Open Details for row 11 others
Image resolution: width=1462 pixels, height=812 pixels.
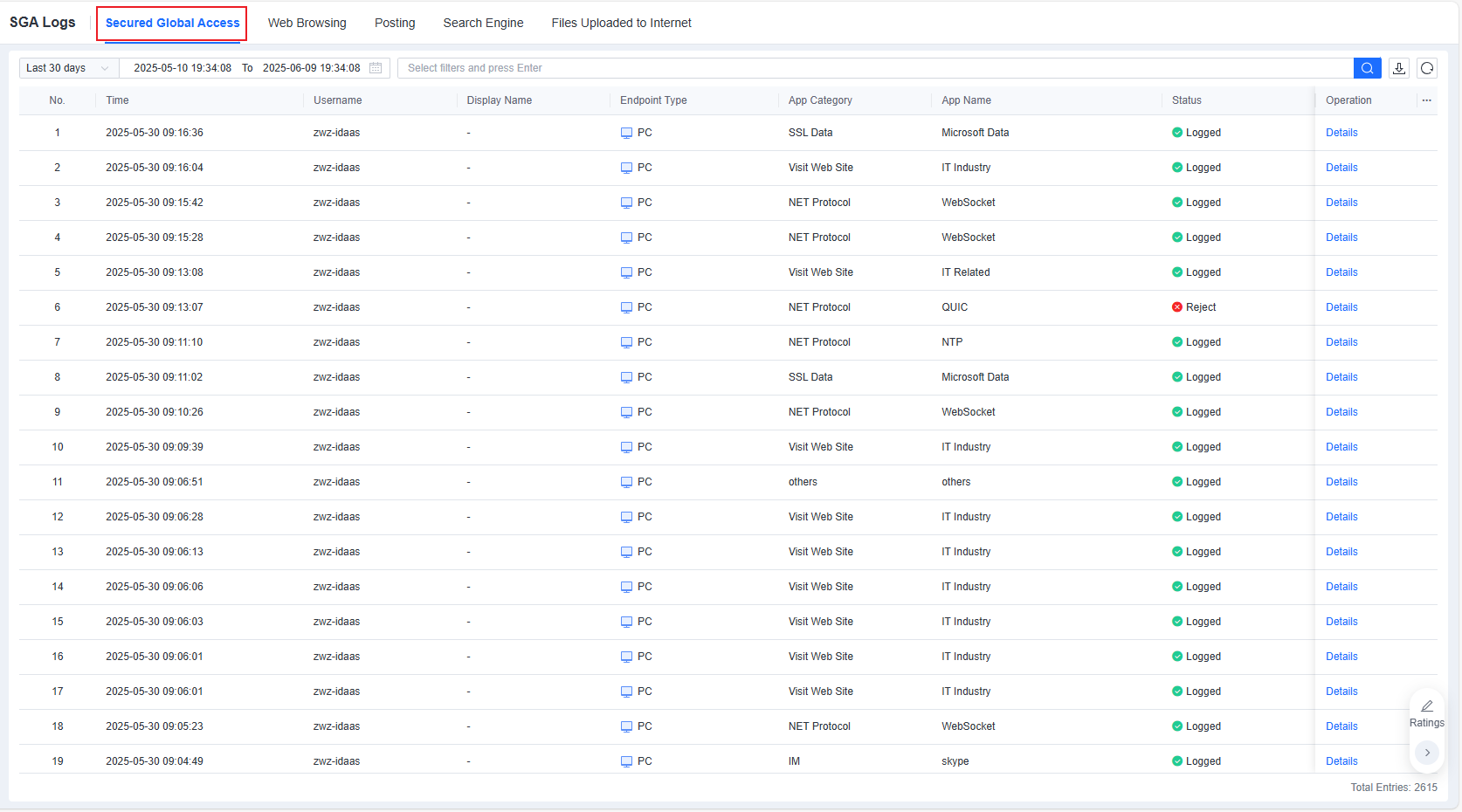click(x=1341, y=482)
